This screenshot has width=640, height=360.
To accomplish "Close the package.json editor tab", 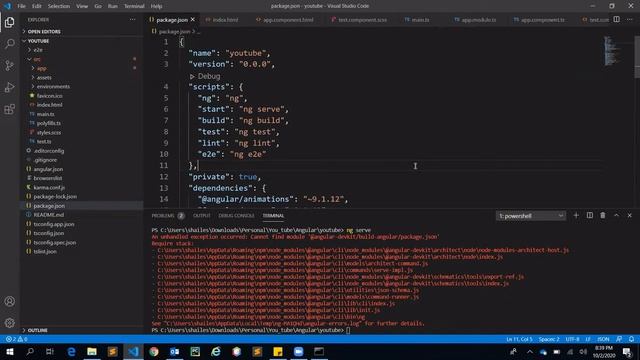I will (x=193, y=20).
